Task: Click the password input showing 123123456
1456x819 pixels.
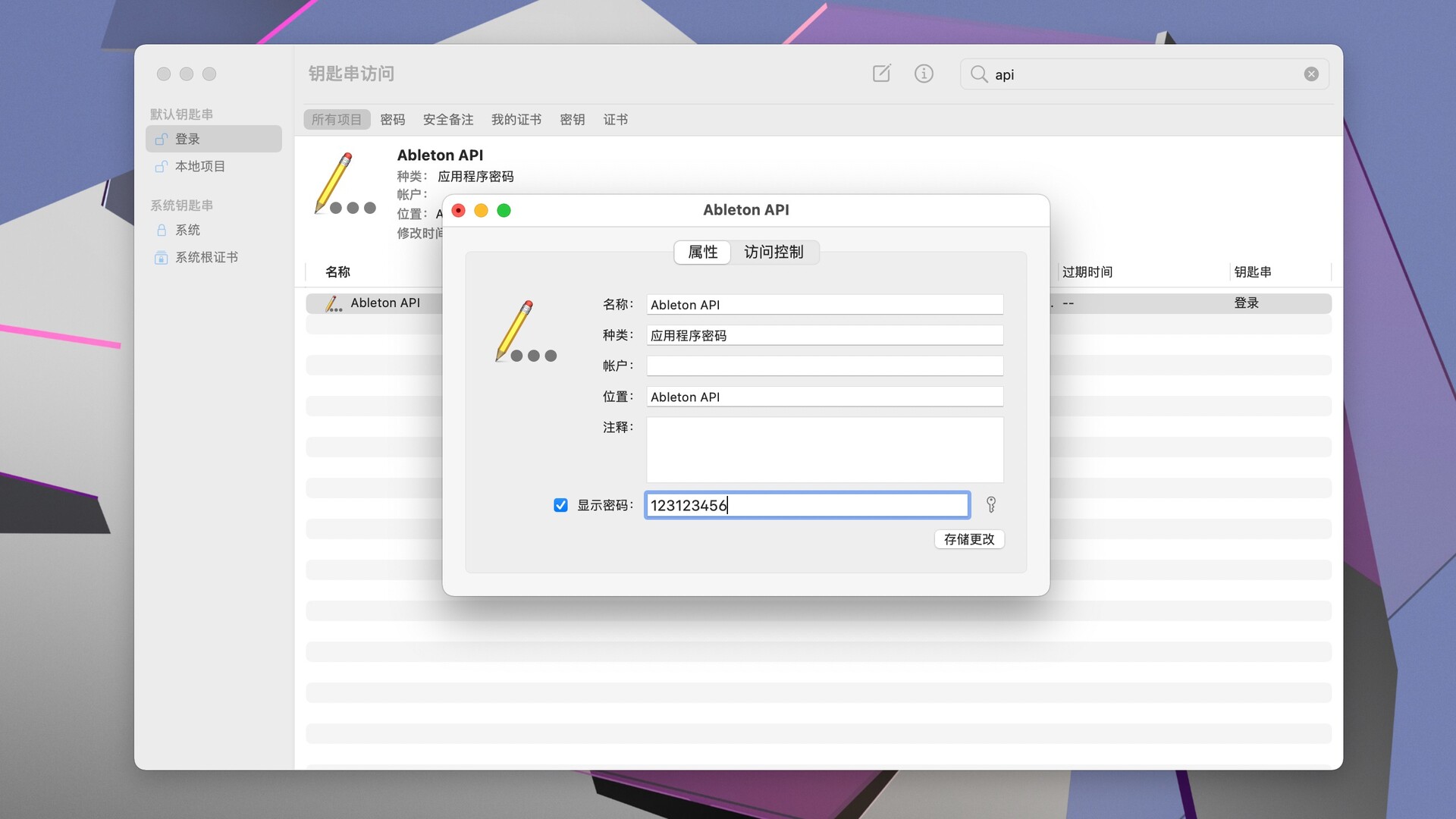Action: [x=806, y=505]
